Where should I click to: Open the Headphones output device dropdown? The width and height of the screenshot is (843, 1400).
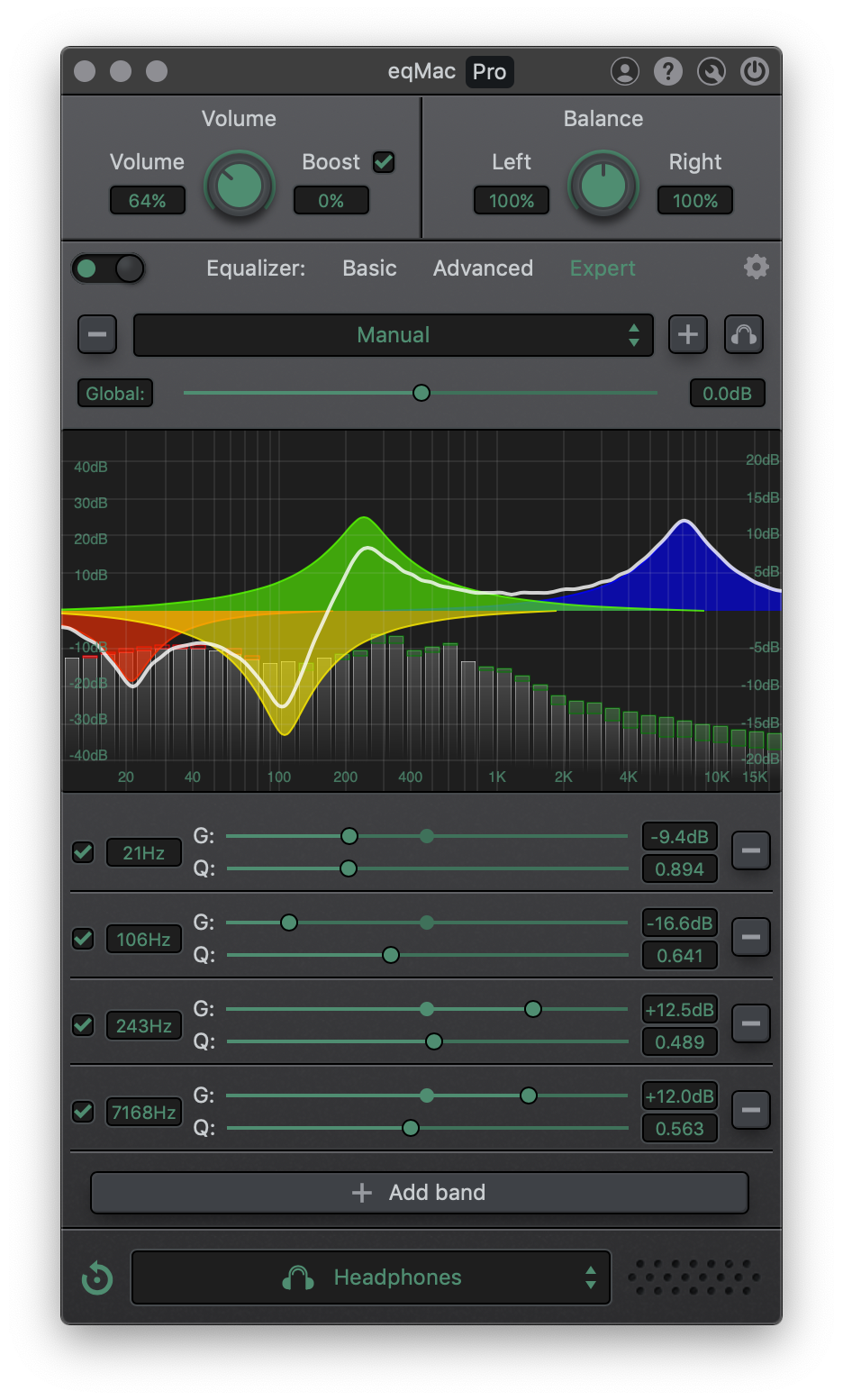371,1277
